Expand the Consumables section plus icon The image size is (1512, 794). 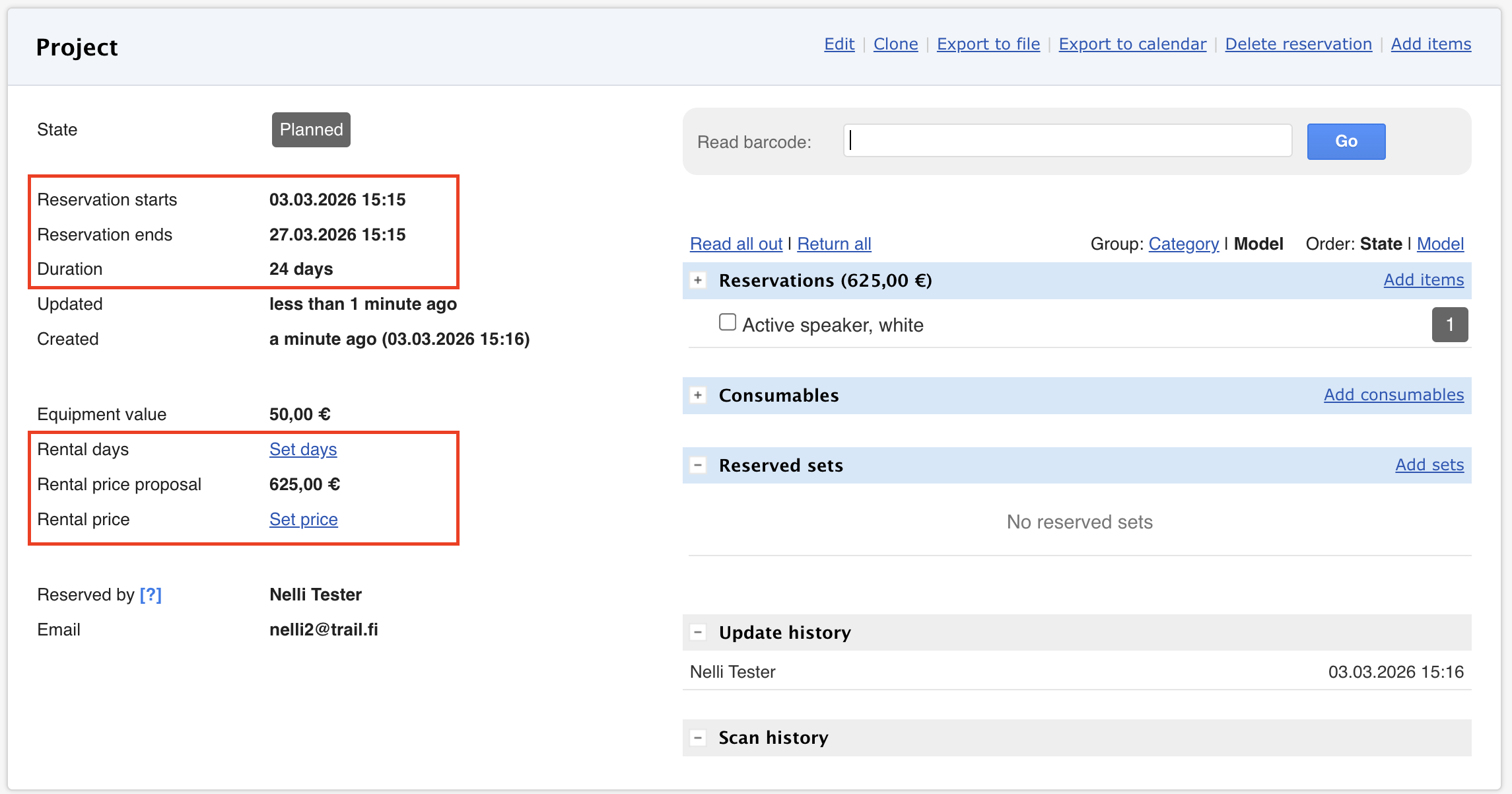(698, 395)
